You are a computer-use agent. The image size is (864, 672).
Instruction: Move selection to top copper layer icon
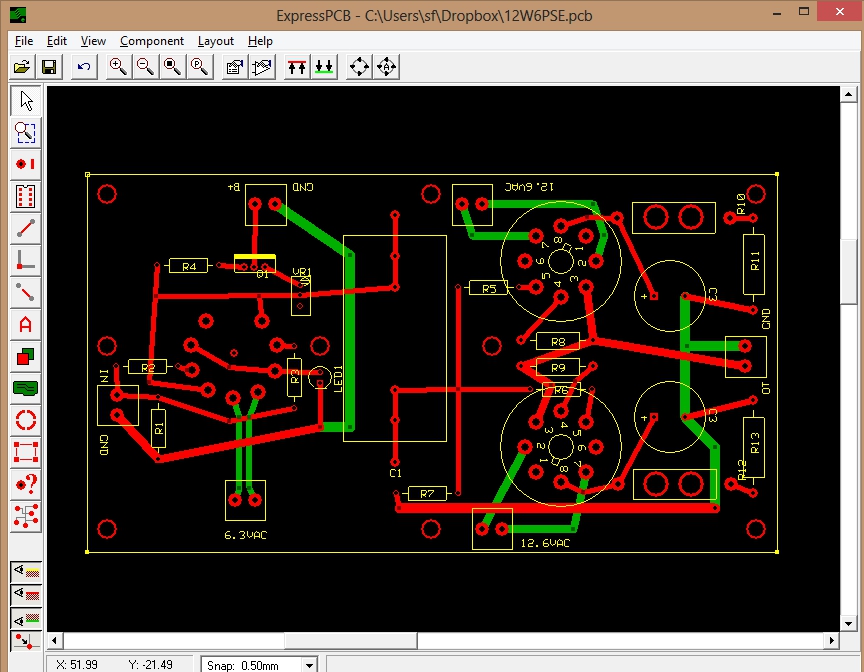pyautogui.click(x=297, y=67)
